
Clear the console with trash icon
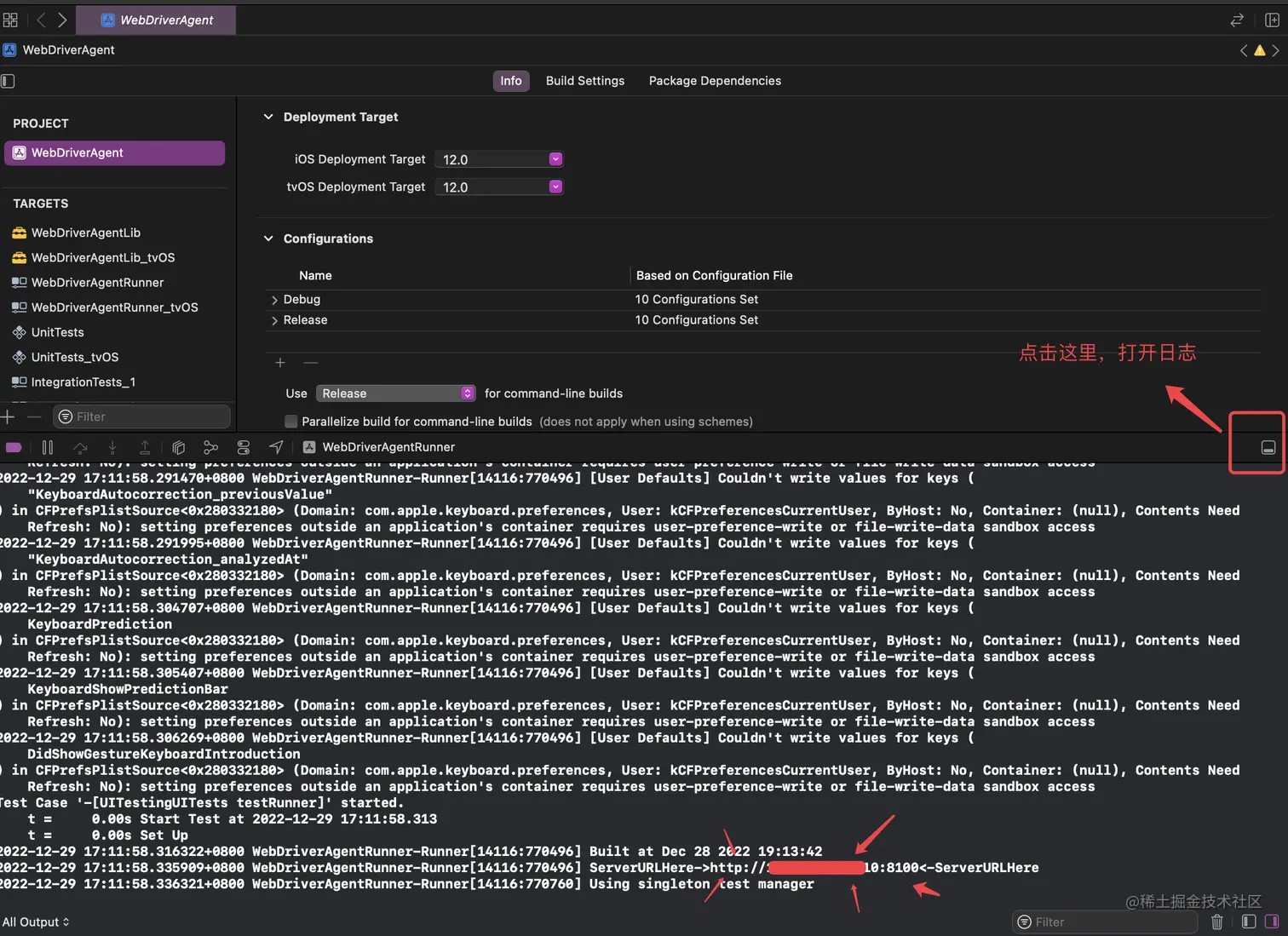tap(1217, 922)
